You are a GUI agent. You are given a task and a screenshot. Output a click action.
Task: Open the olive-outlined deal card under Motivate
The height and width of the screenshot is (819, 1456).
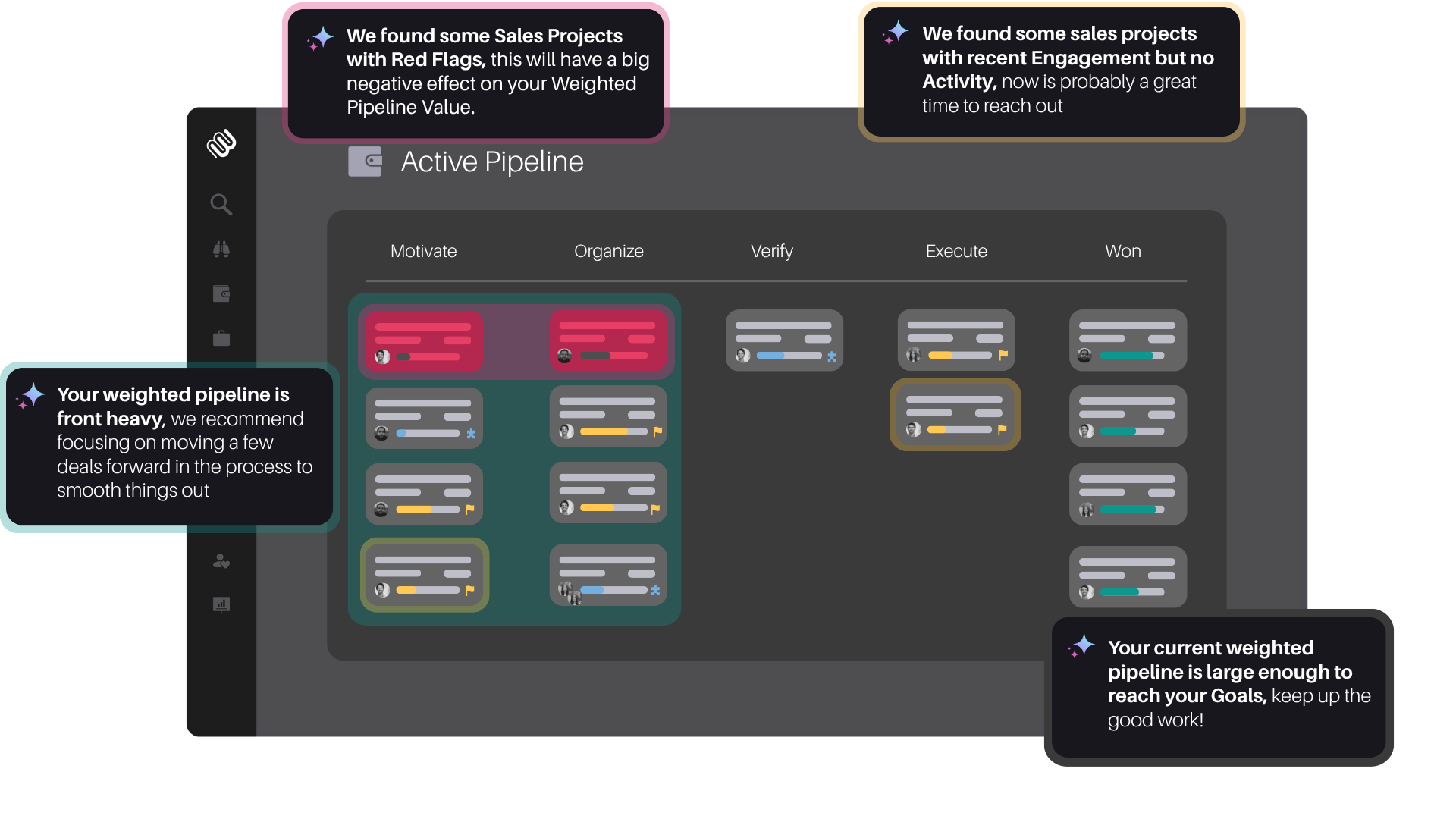(425, 575)
